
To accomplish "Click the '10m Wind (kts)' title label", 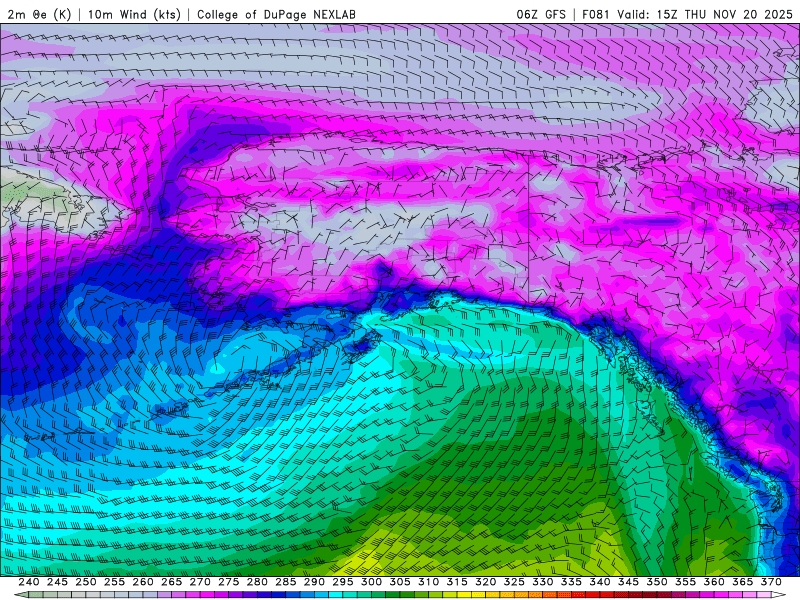I will (x=135, y=14).
